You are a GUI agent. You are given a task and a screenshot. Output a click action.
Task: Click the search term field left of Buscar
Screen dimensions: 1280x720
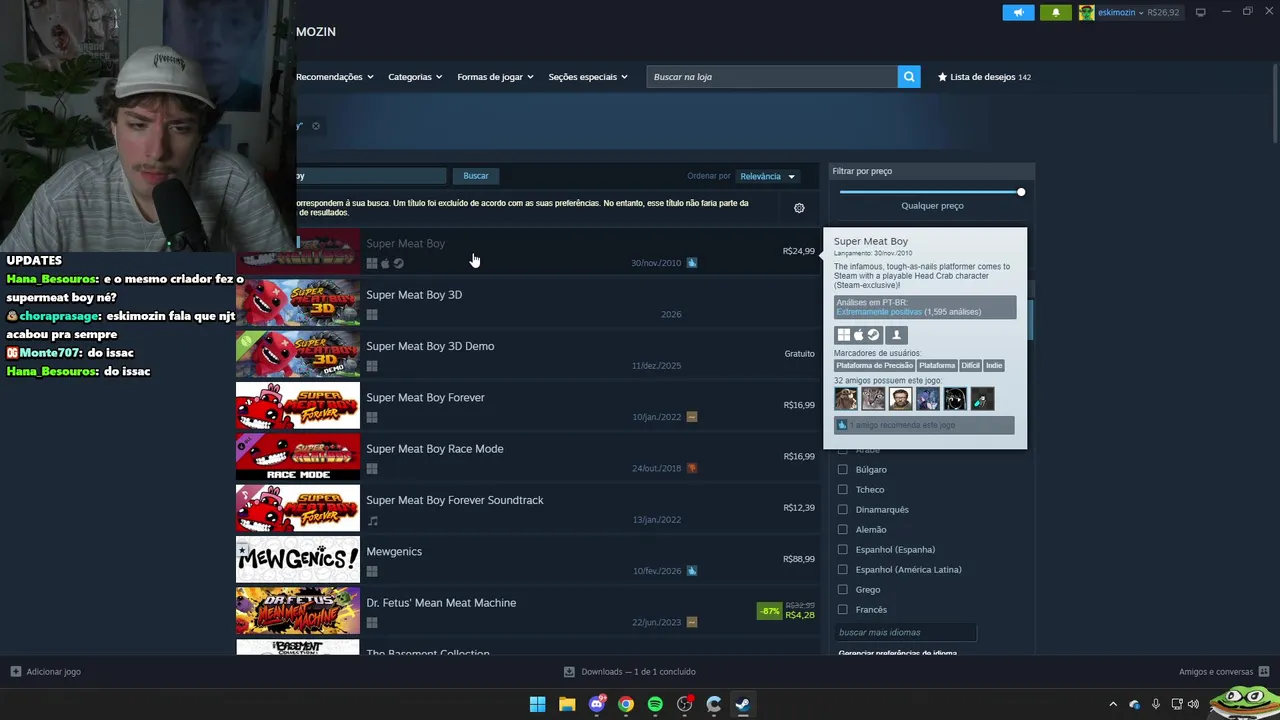coord(371,176)
